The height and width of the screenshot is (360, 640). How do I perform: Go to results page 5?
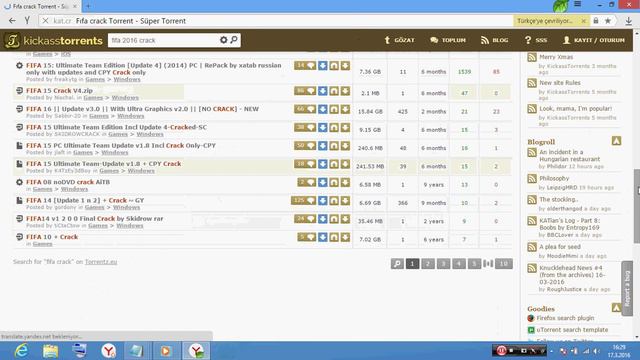click(474, 264)
